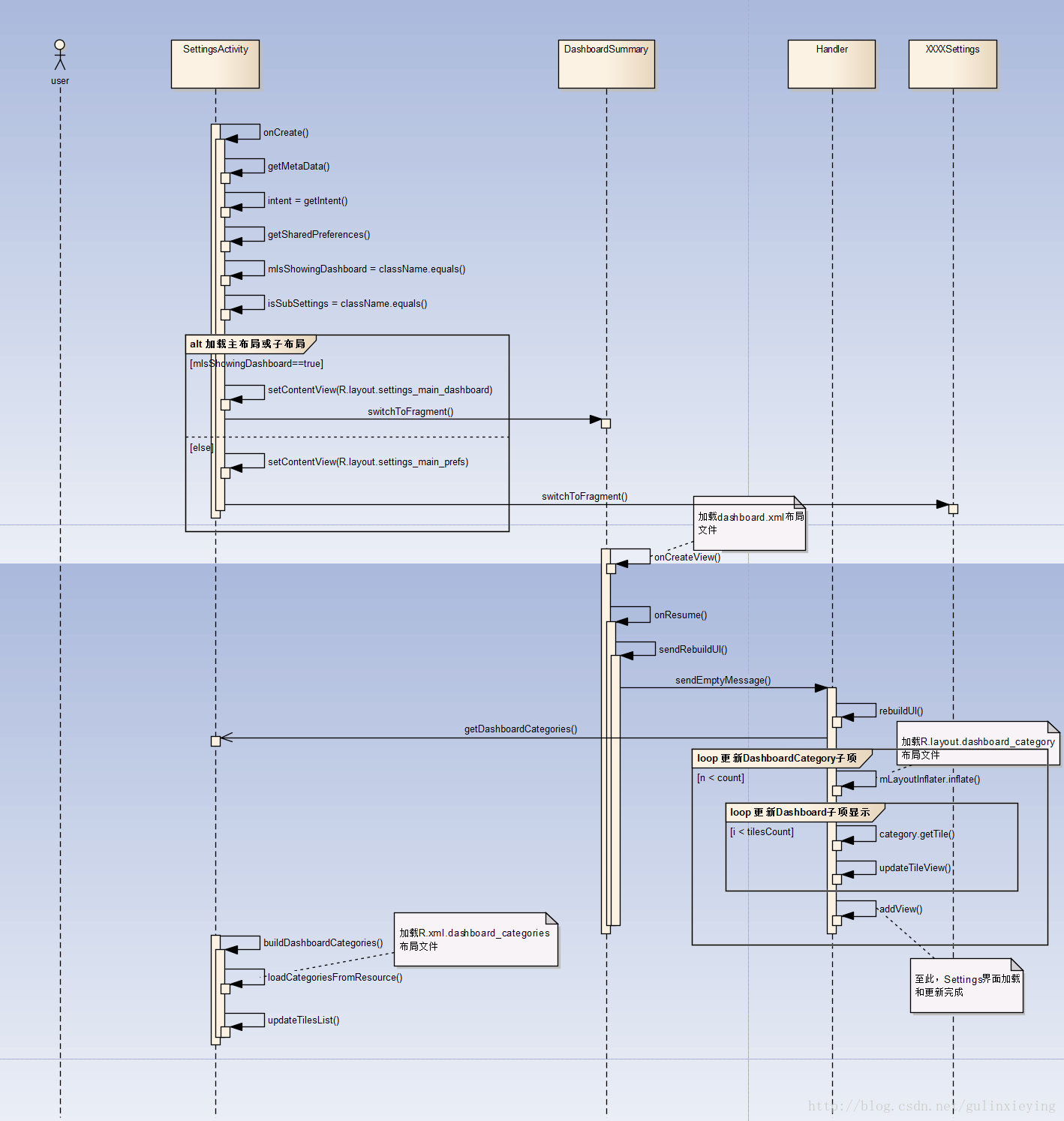The width and height of the screenshot is (1064, 1121).
Task: Click switchToFragment() label going to DashboardSummary
Action: pos(410,412)
